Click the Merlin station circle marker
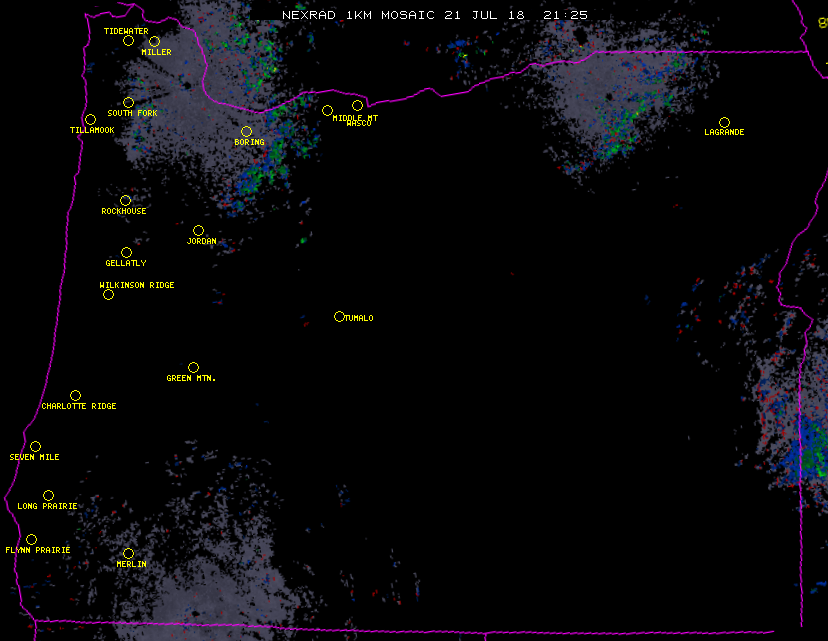 [128, 554]
